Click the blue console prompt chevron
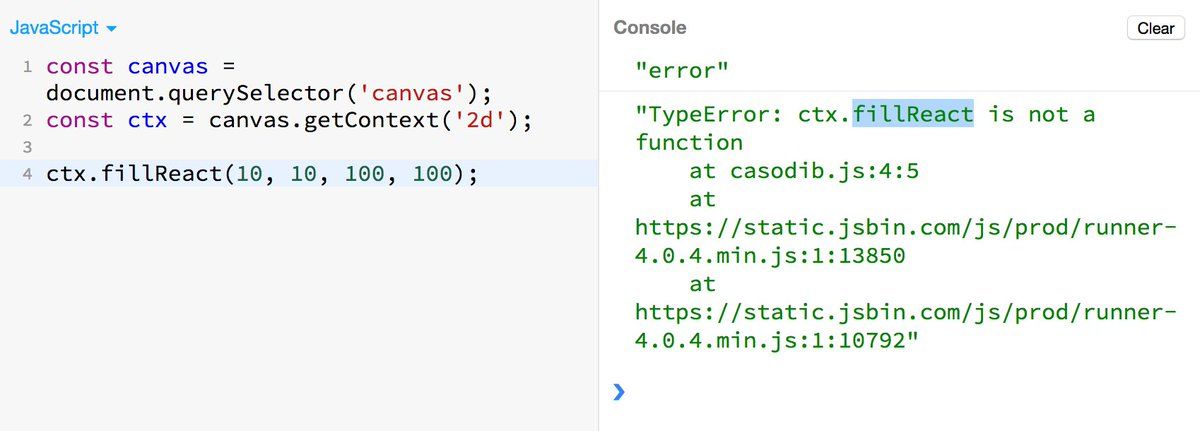Screen dimensions: 1200x431 coord(619,392)
